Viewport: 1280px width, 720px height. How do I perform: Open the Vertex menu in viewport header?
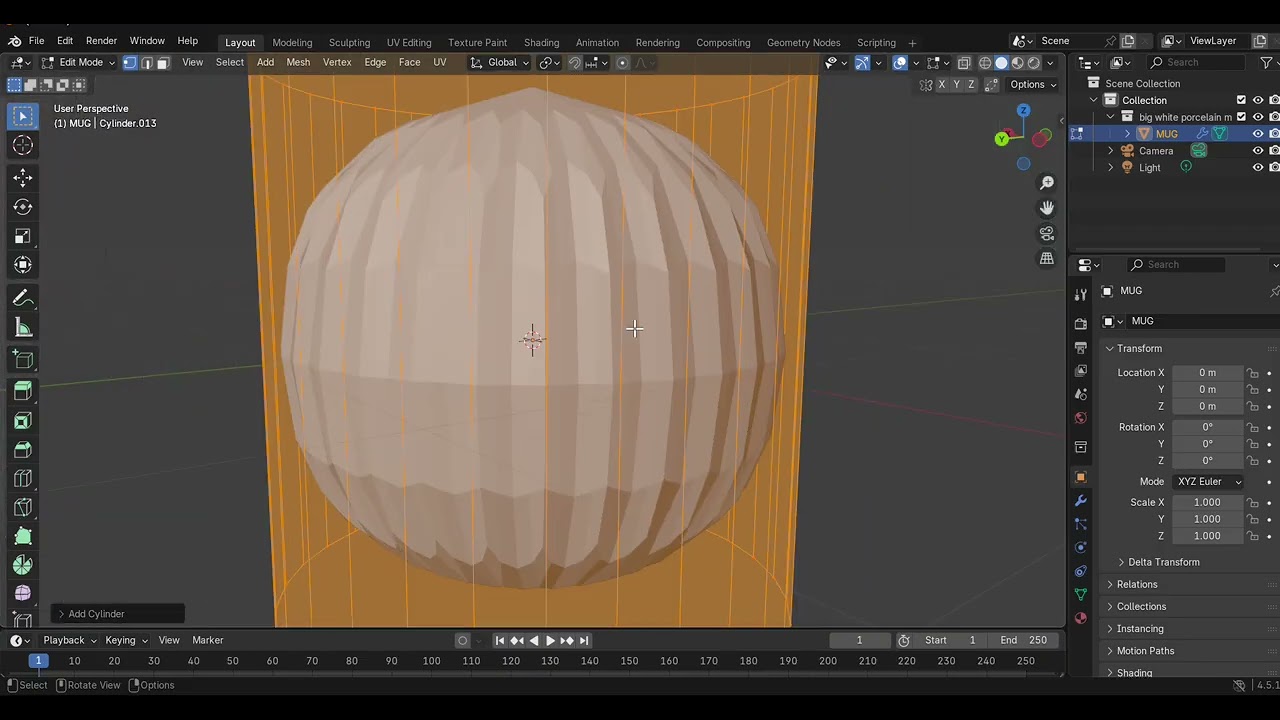point(337,62)
